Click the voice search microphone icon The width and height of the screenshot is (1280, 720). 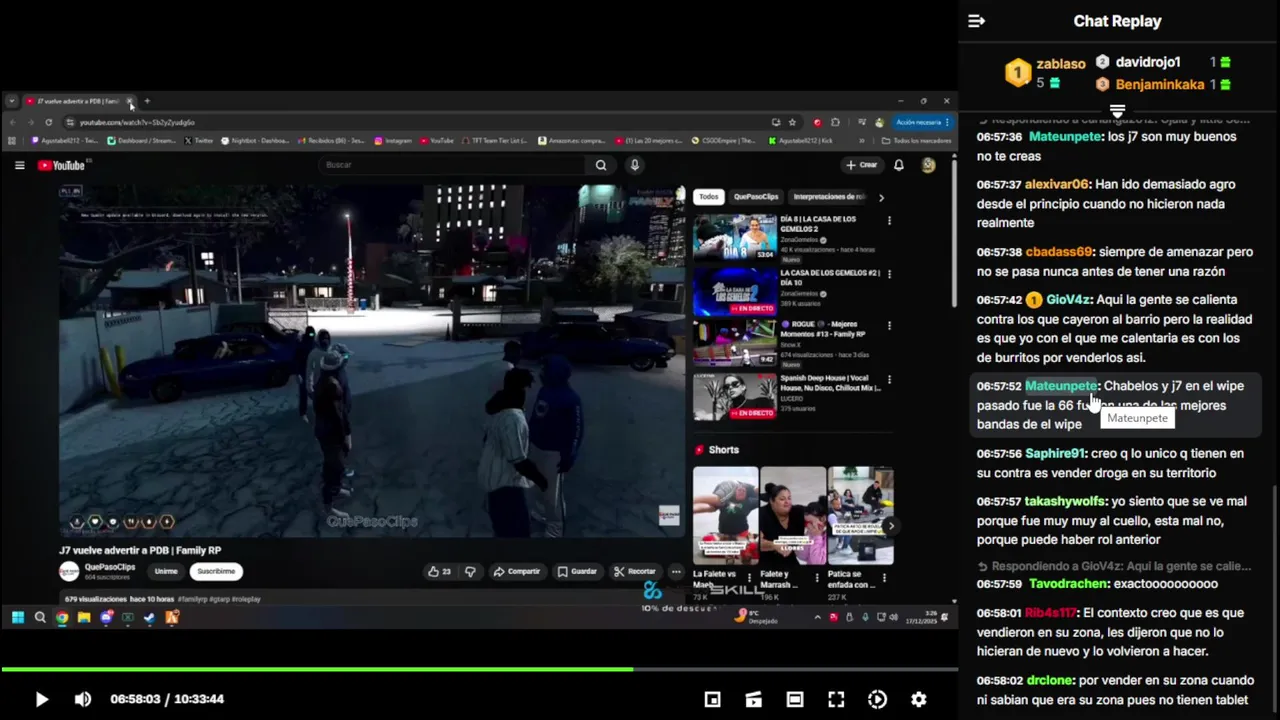click(x=634, y=165)
